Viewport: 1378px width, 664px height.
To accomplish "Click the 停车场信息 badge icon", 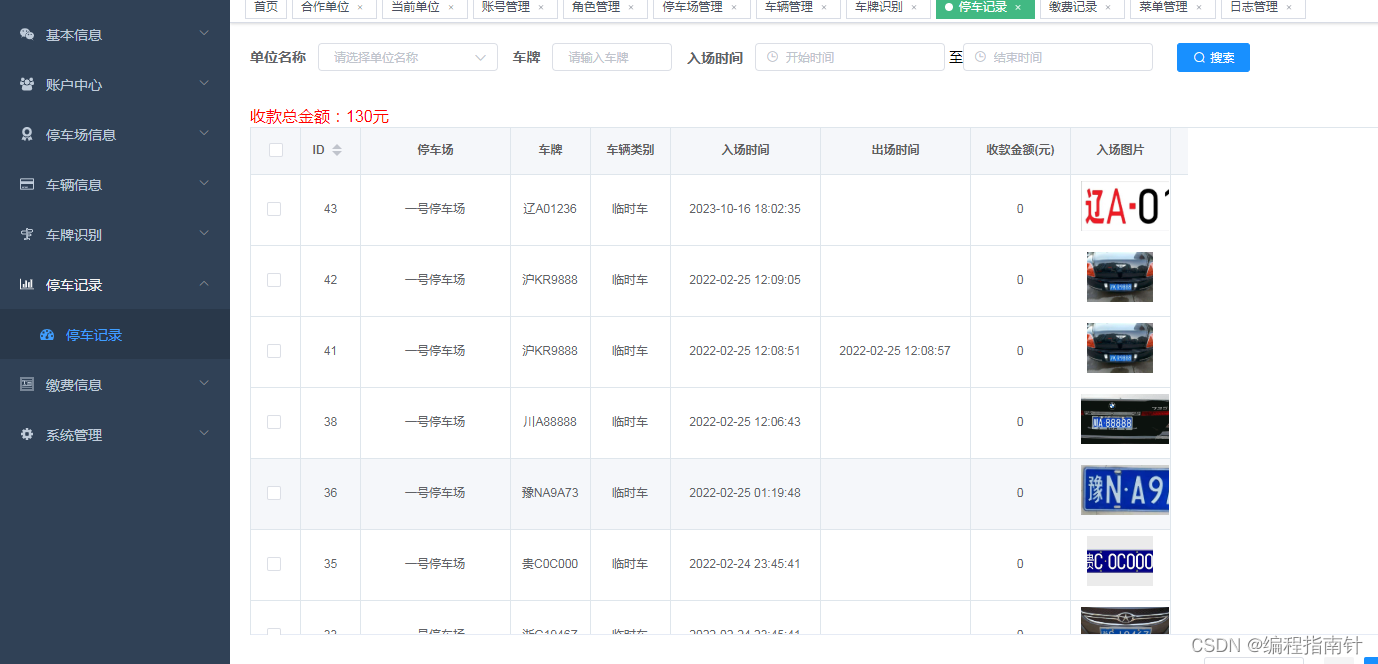I will pos(27,134).
